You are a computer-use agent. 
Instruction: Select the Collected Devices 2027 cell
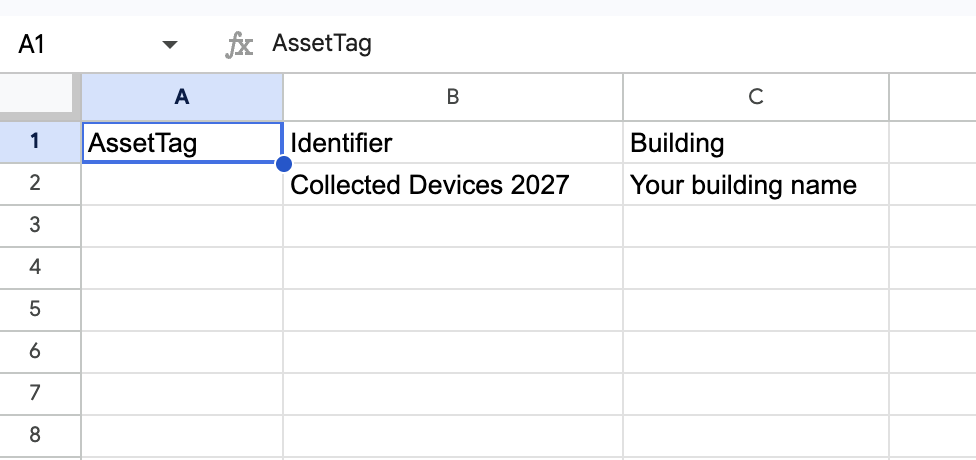tap(453, 184)
